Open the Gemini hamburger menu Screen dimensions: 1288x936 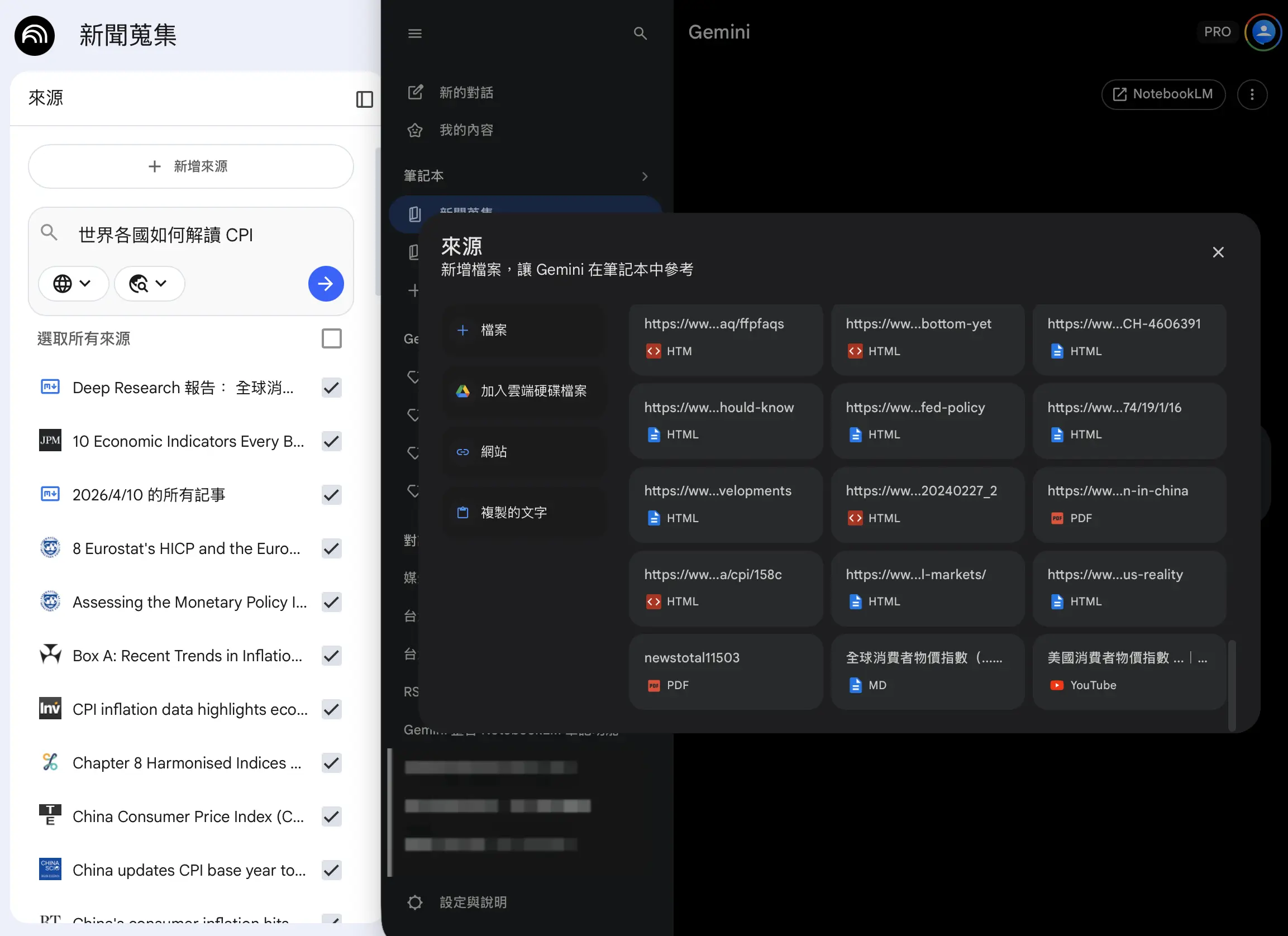(x=415, y=34)
